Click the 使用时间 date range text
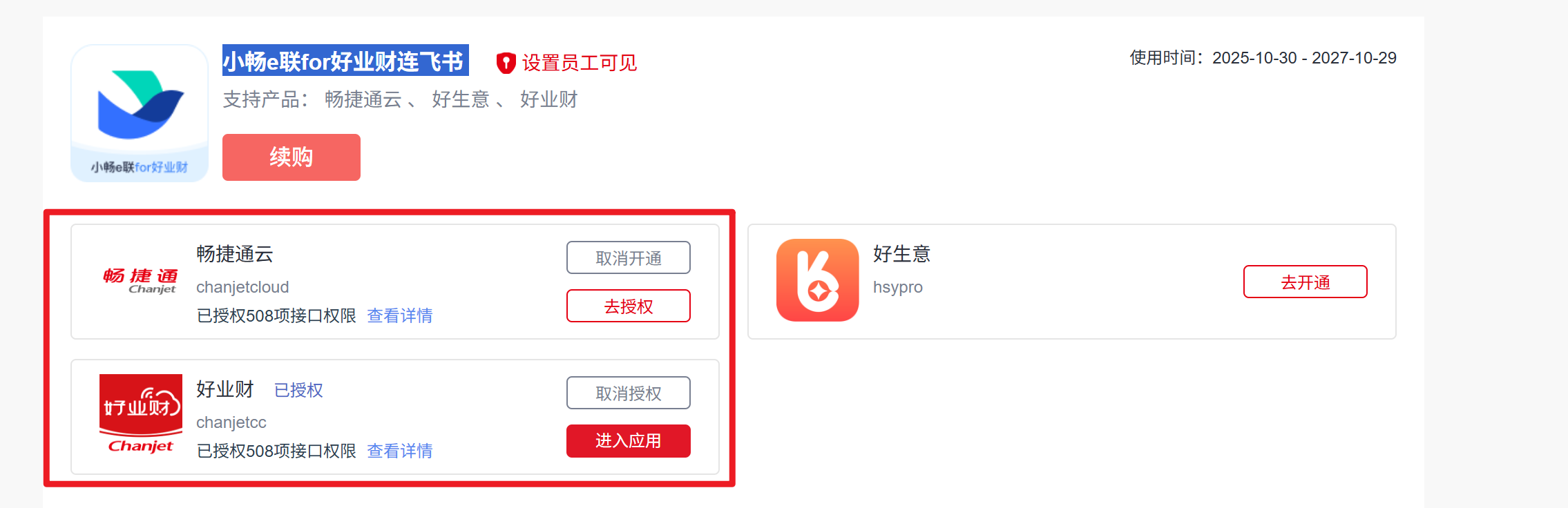This screenshot has width=1568, height=508. [x=1263, y=58]
